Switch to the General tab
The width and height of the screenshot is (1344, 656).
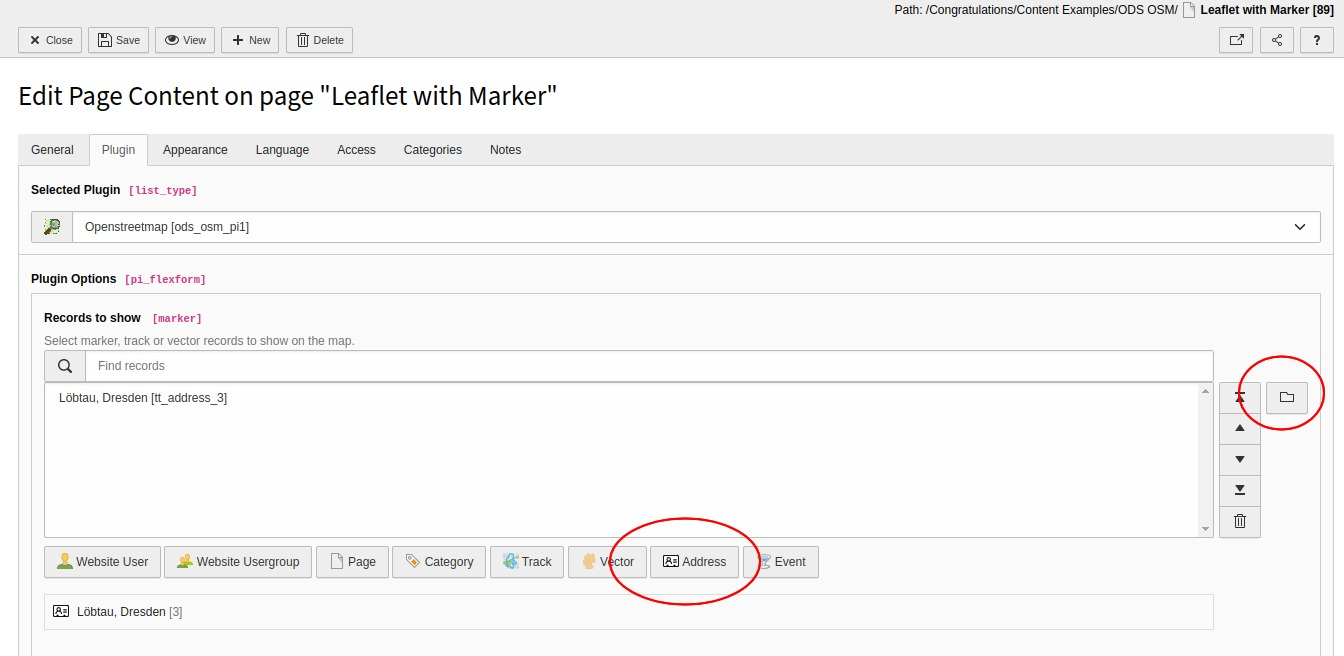(x=52, y=150)
